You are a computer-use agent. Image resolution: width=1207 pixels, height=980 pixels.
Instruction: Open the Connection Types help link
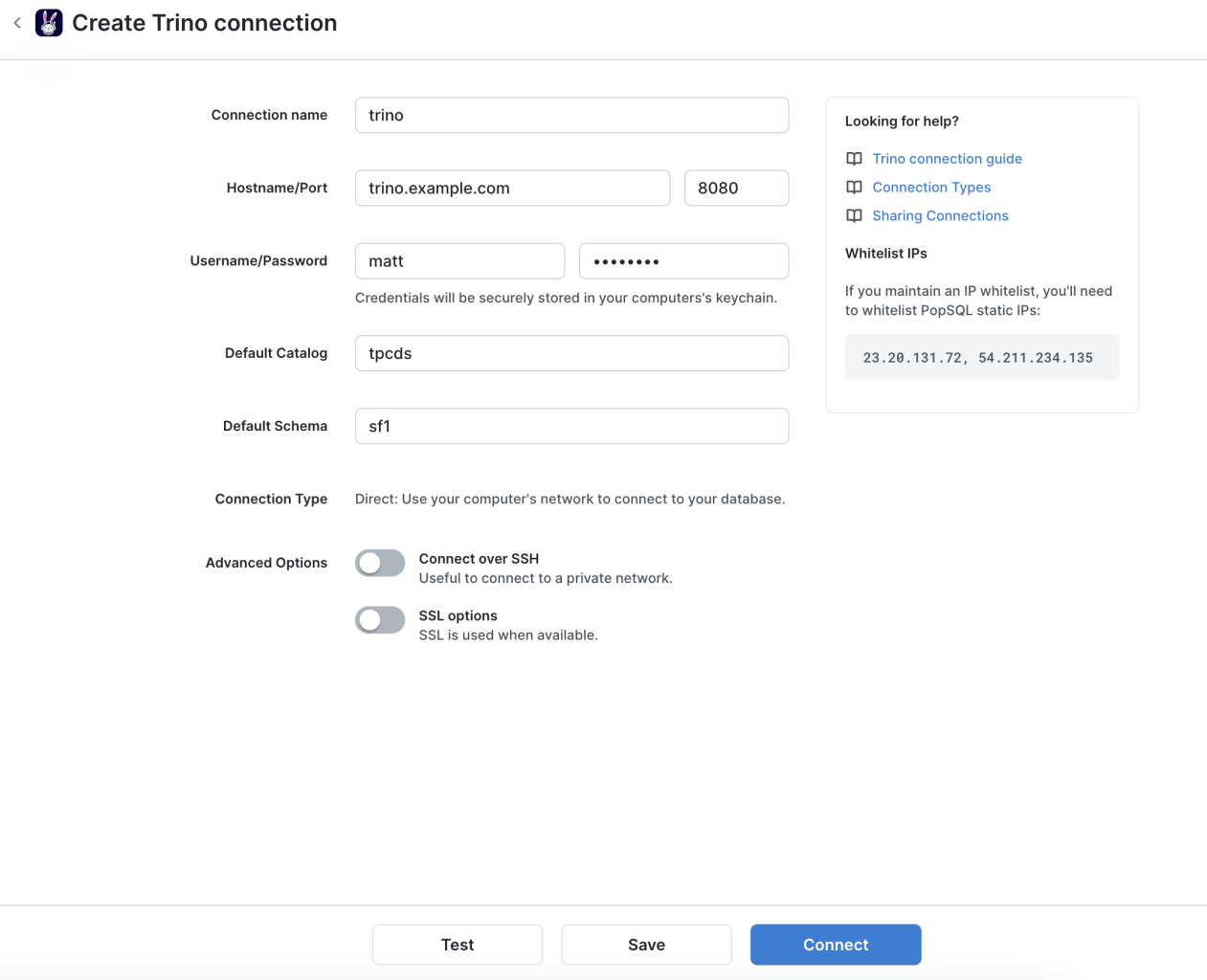tap(931, 188)
